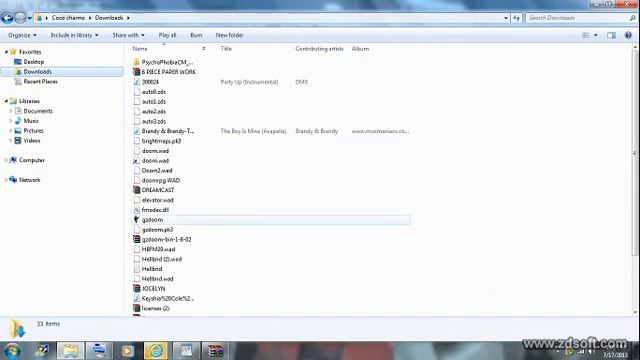Click the Back navigation arrow
Screen dimensions: 640x360
(x=7, y=18)
